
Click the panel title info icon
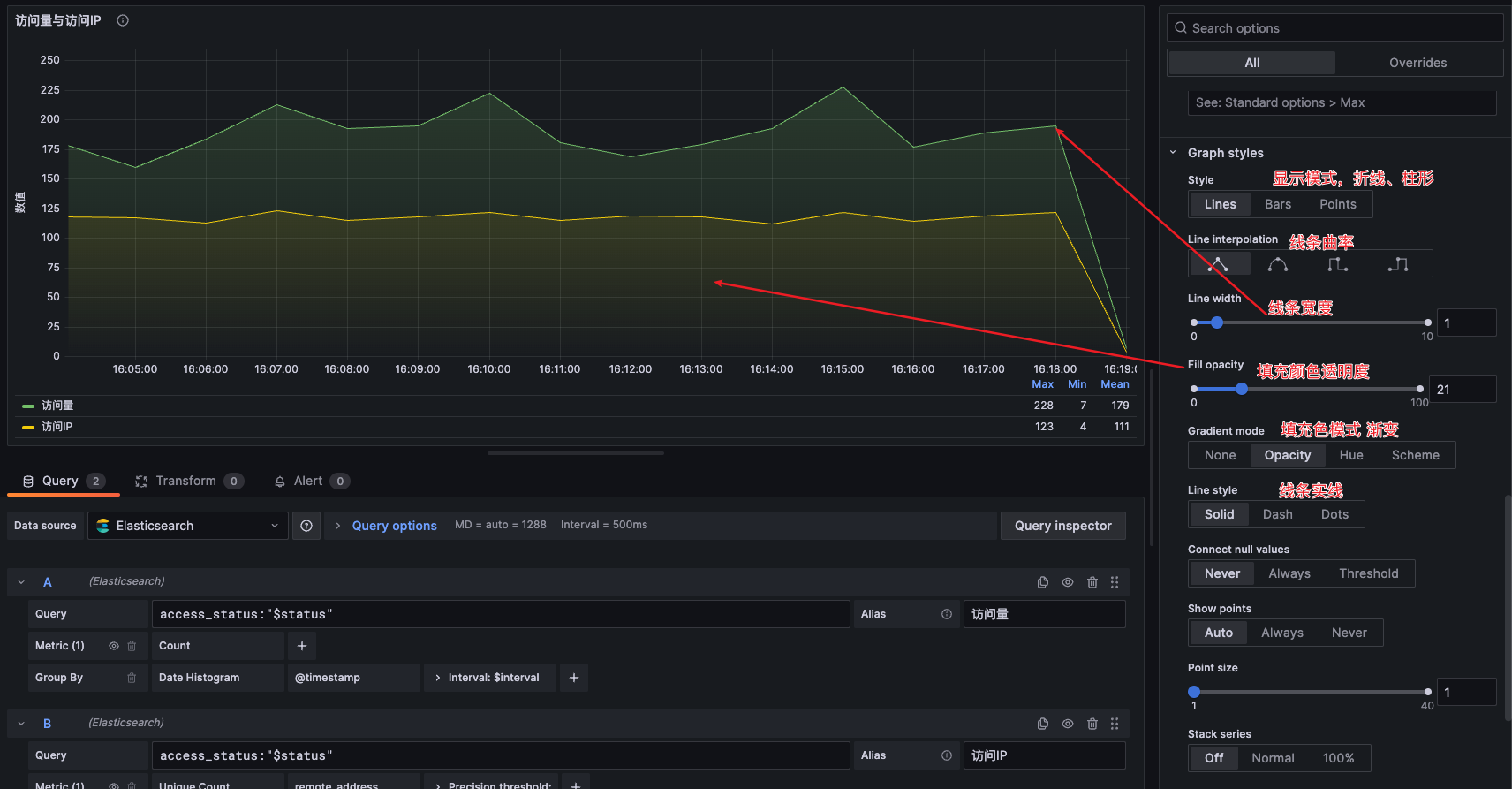pos(123,20)
